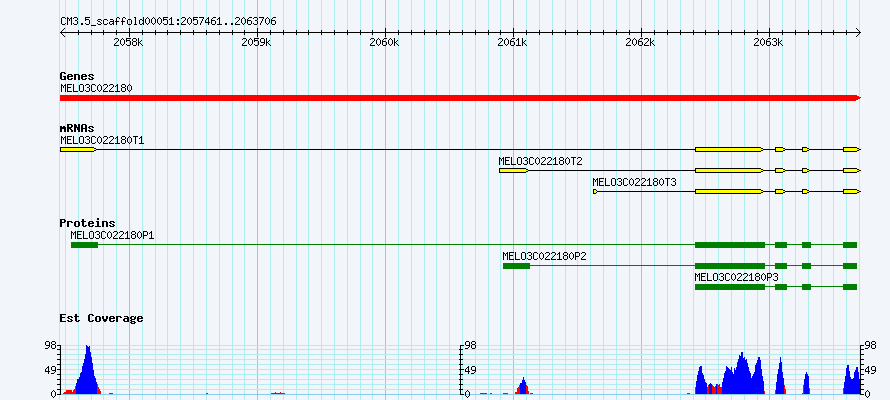Click the 2063k ruler tick label
Image resolution: width=890 pixels, height=400 pixels.
coord(769,43)
